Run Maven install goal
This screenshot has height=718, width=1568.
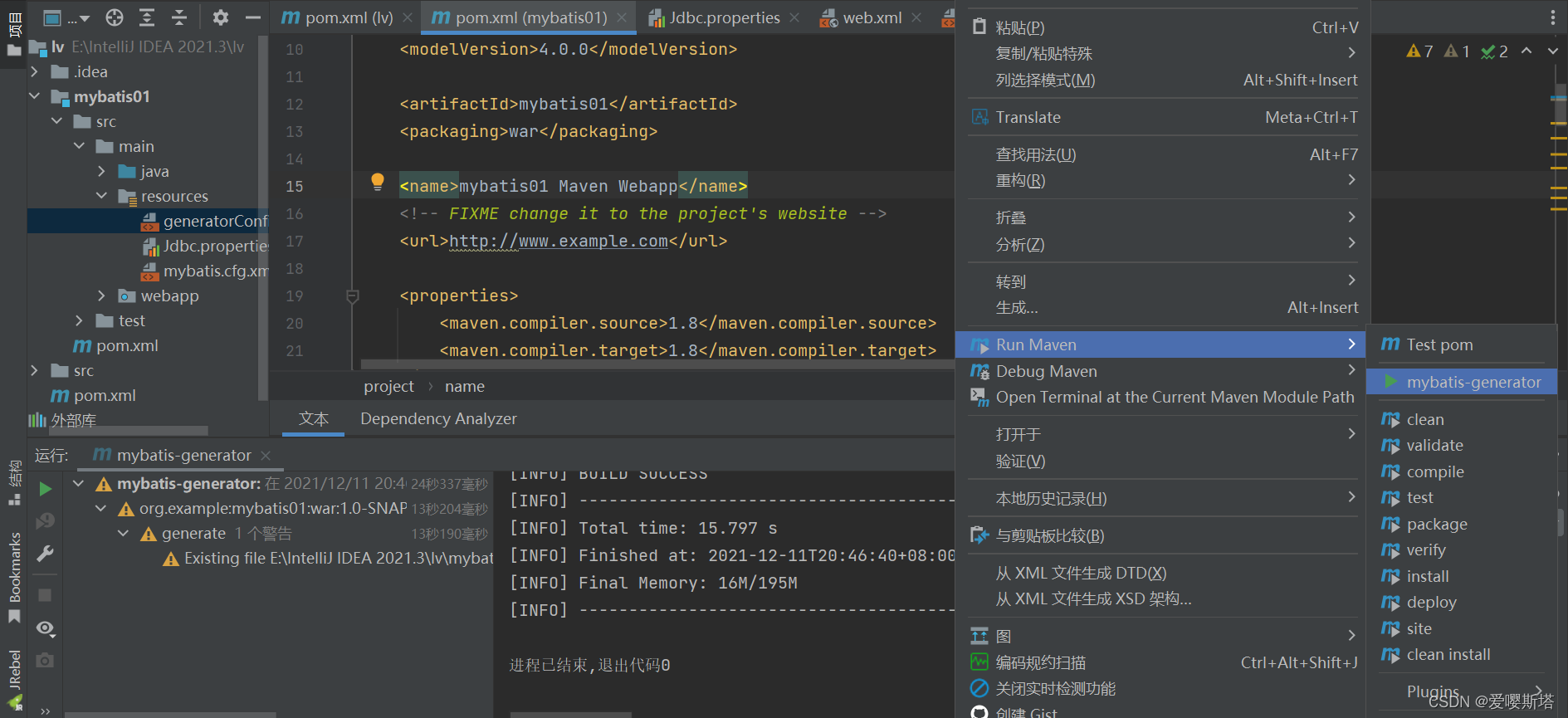click(x=1463, y=576)
